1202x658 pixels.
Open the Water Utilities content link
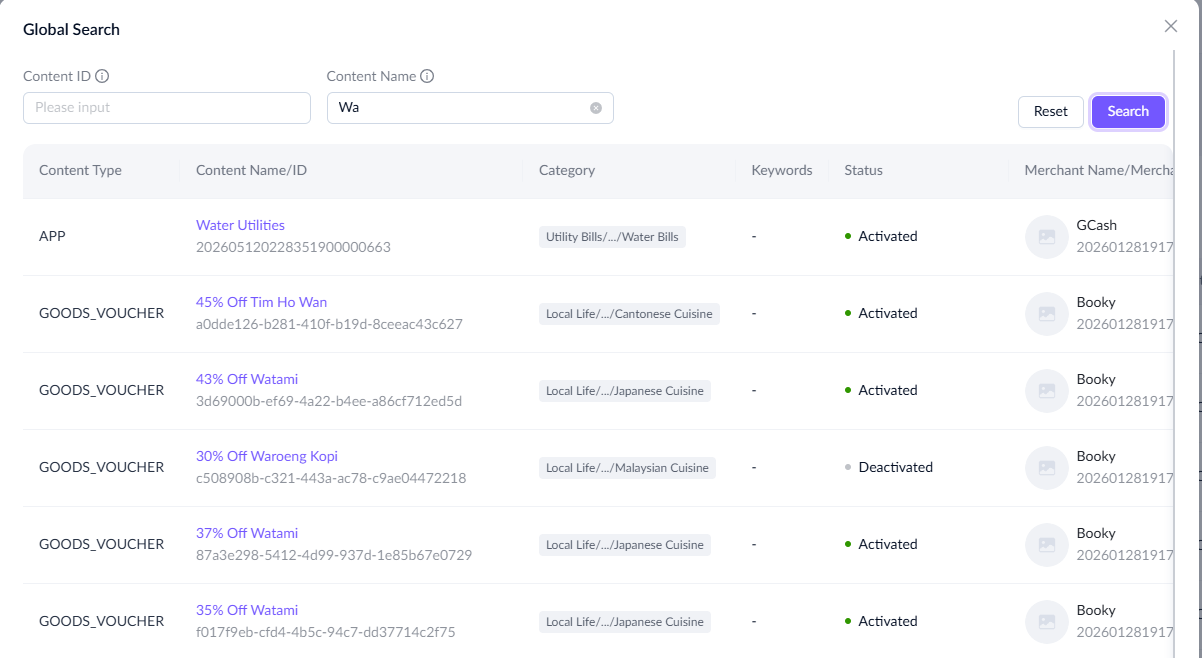[240, 225]
